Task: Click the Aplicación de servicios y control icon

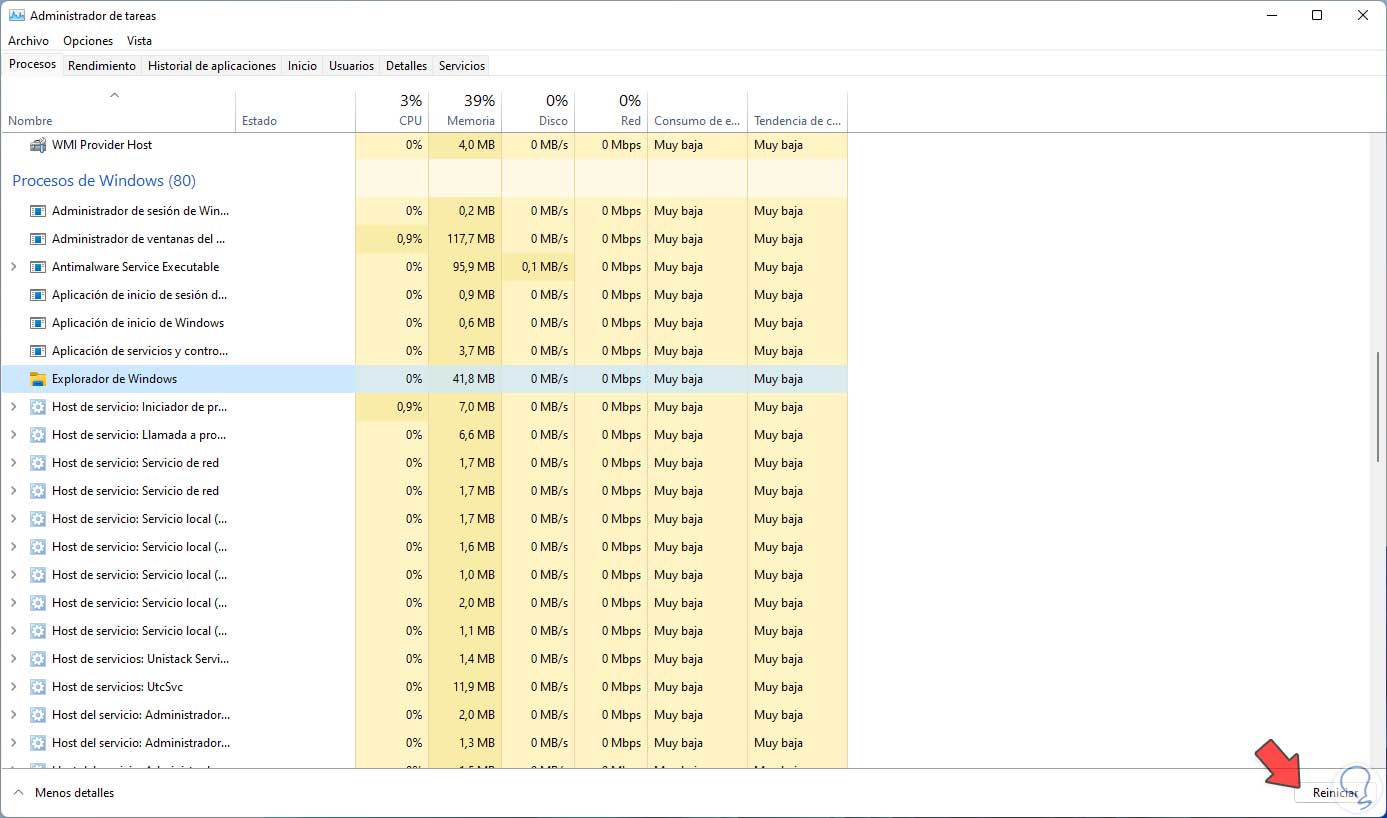Action: (x=38, y=351)
